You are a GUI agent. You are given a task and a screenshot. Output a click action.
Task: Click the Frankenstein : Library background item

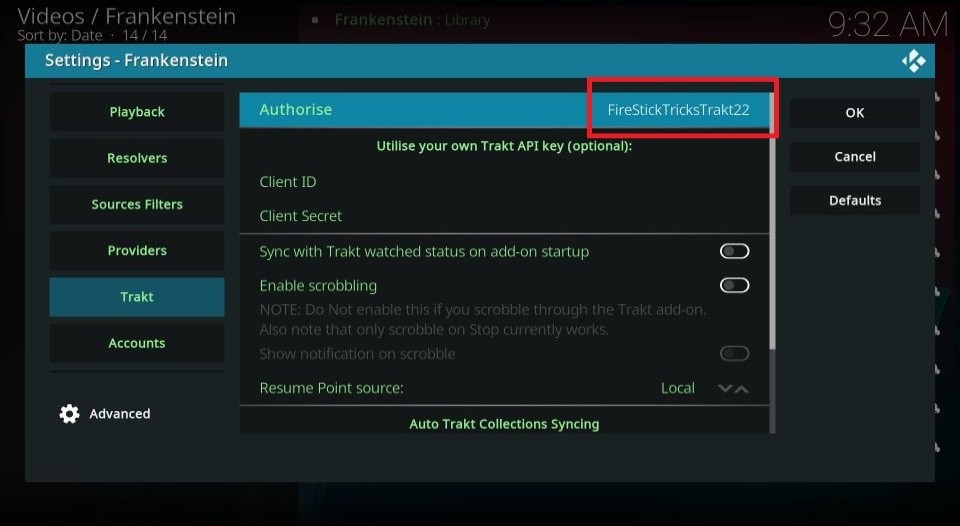pos(412,20)
